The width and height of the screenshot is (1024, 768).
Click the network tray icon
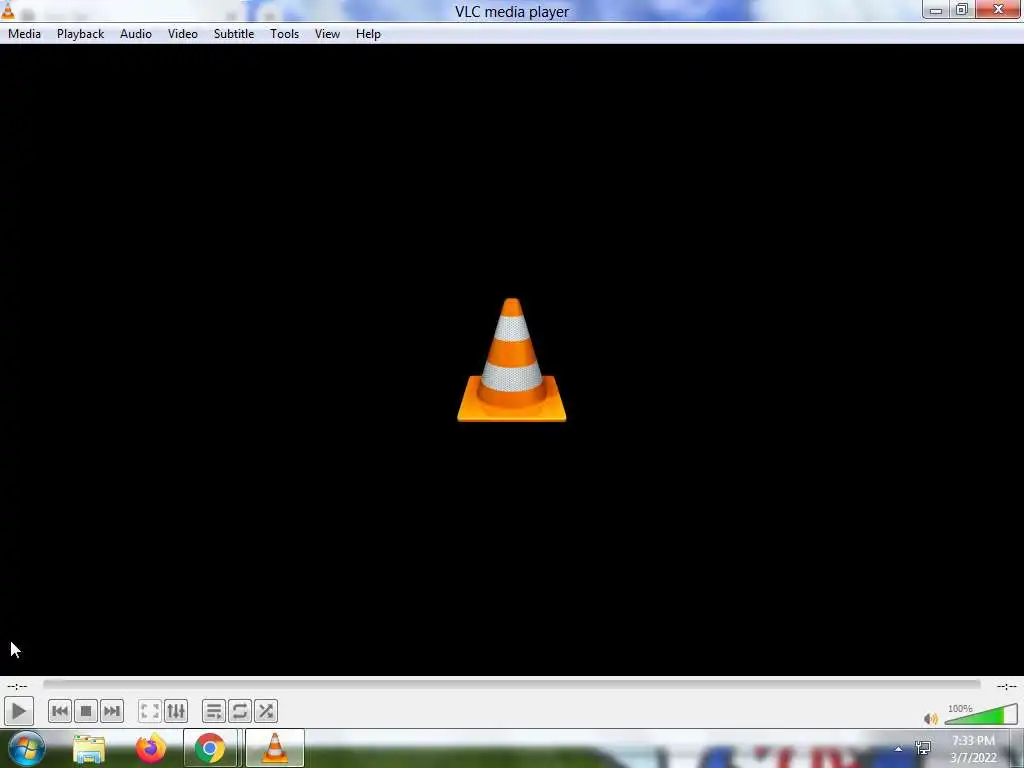(923, 748)
